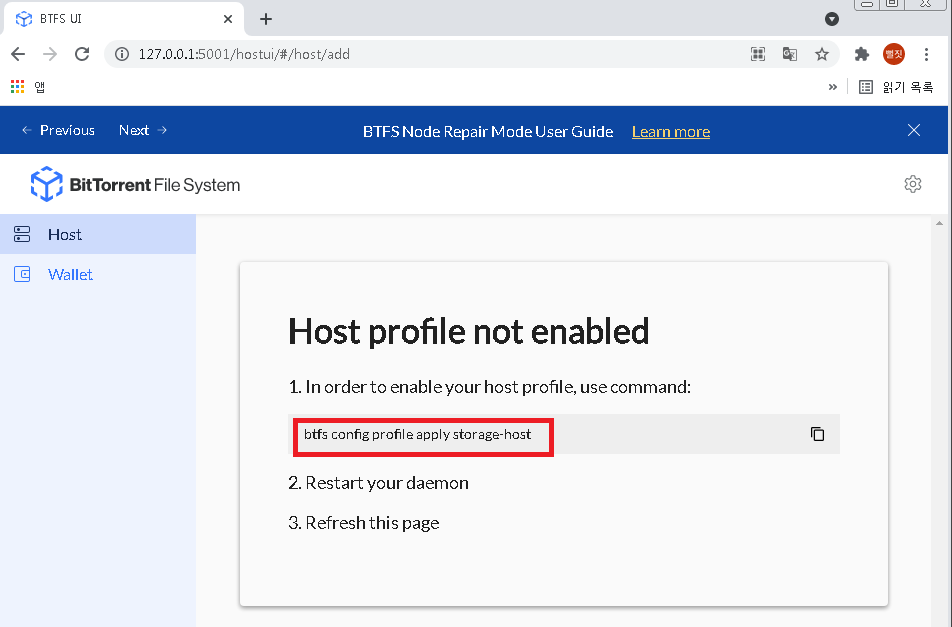Viewport: 952px width, 627px height.
Task: Open the apps grid shortcut
Action: [x=18, y=87]
